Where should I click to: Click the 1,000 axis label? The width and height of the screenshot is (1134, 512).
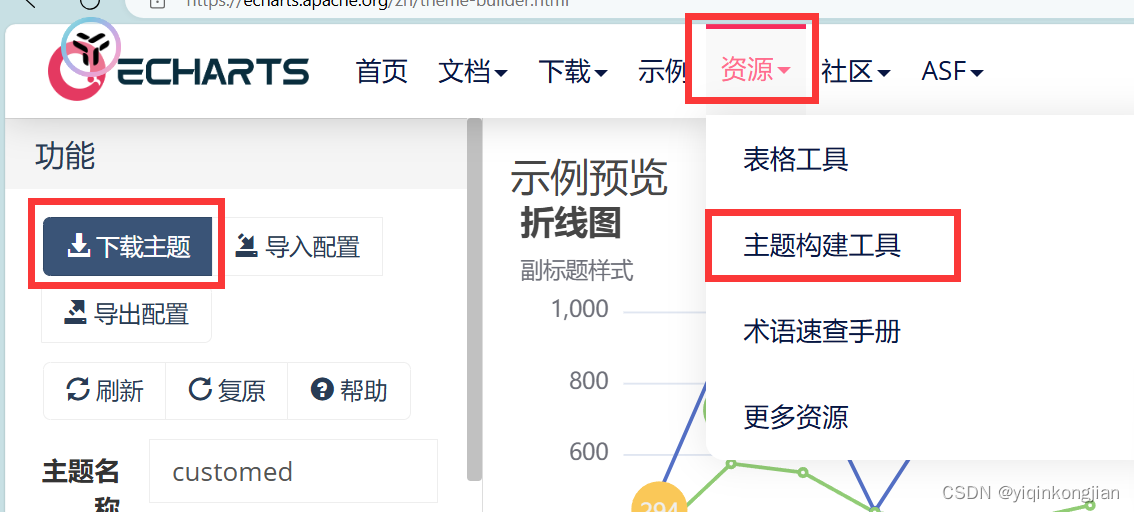click(579, 309)
